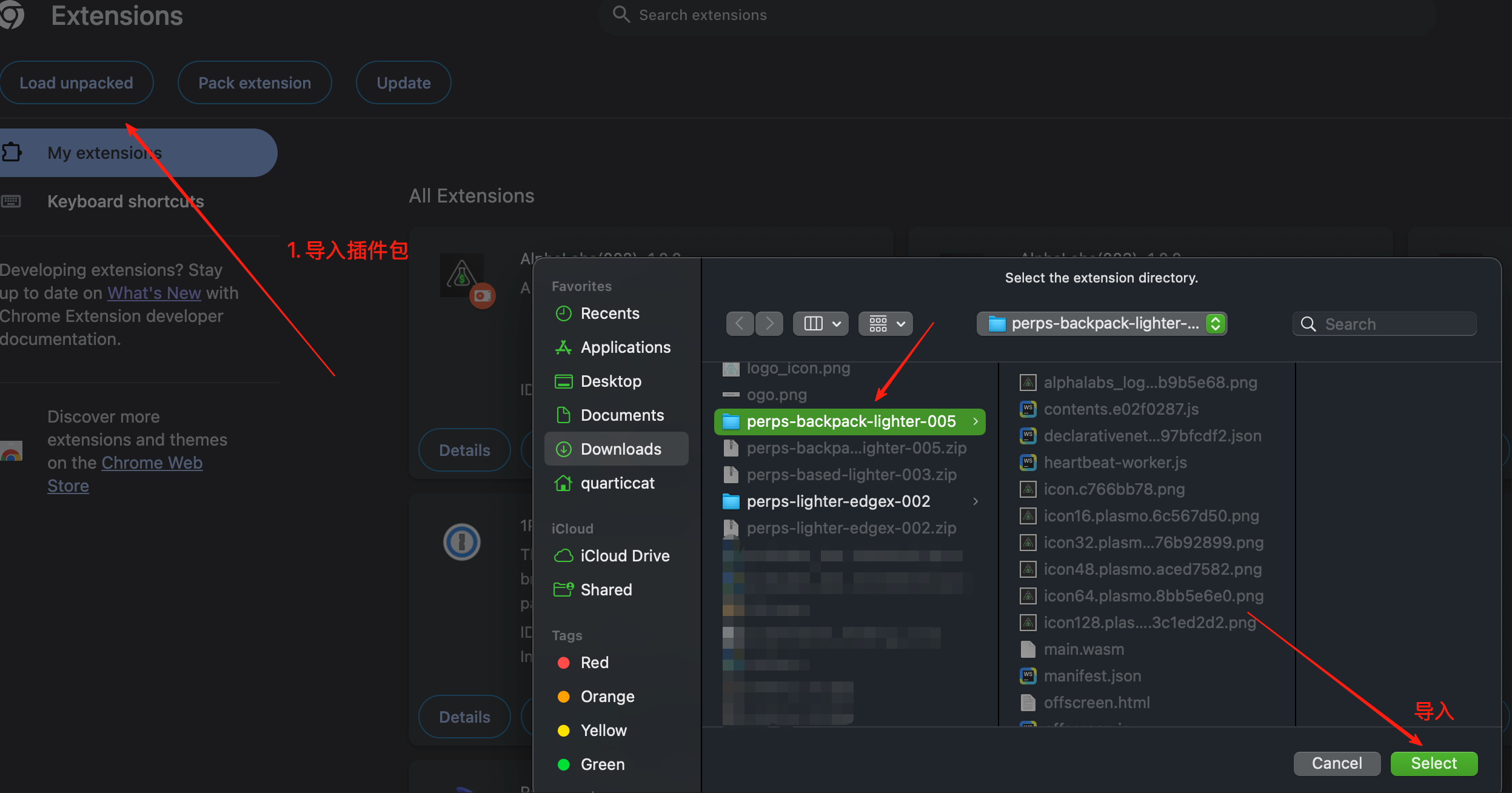Select manifest.json in file list
Viewport: 1512px width, 793px height.
pyautogui.click(x=1092, y=676)
